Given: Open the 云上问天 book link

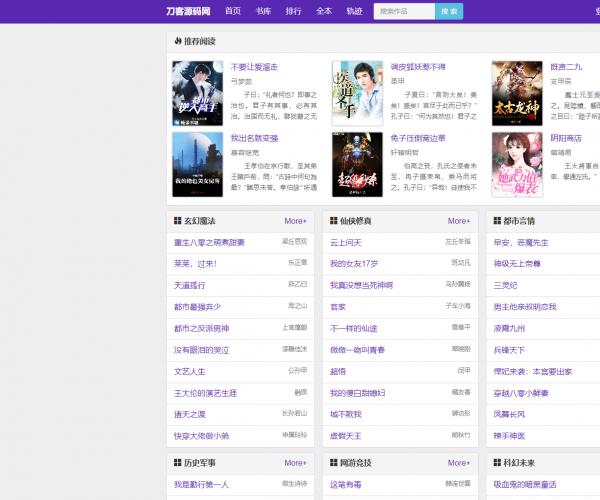Looking at the screenshot, I should click(x=346, y=242).
